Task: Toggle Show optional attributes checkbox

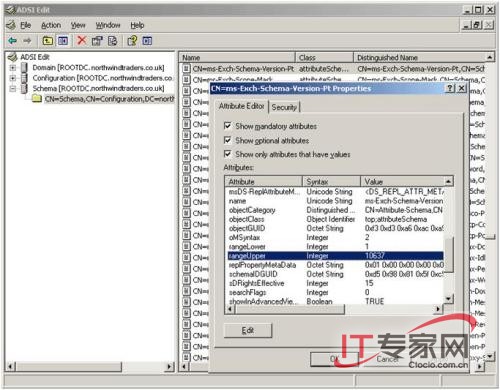Action: 228,140
